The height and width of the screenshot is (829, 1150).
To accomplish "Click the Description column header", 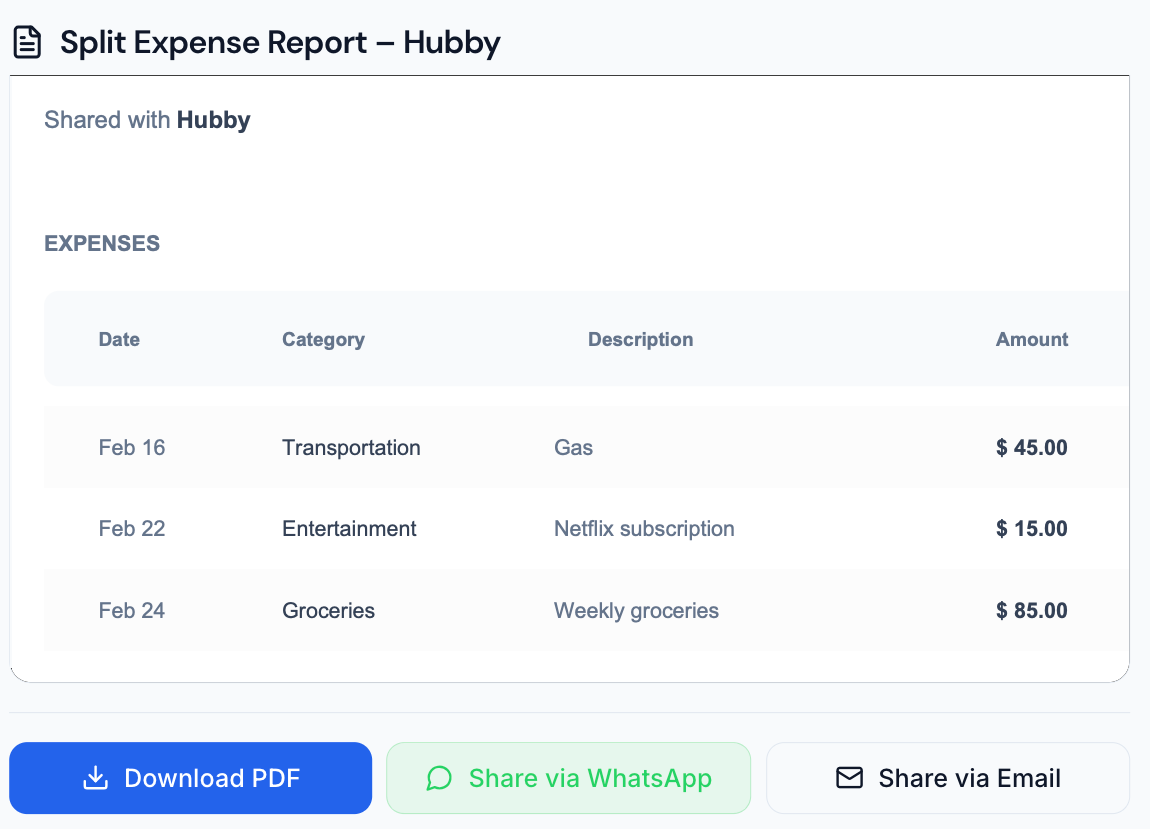I will (640, 339).
